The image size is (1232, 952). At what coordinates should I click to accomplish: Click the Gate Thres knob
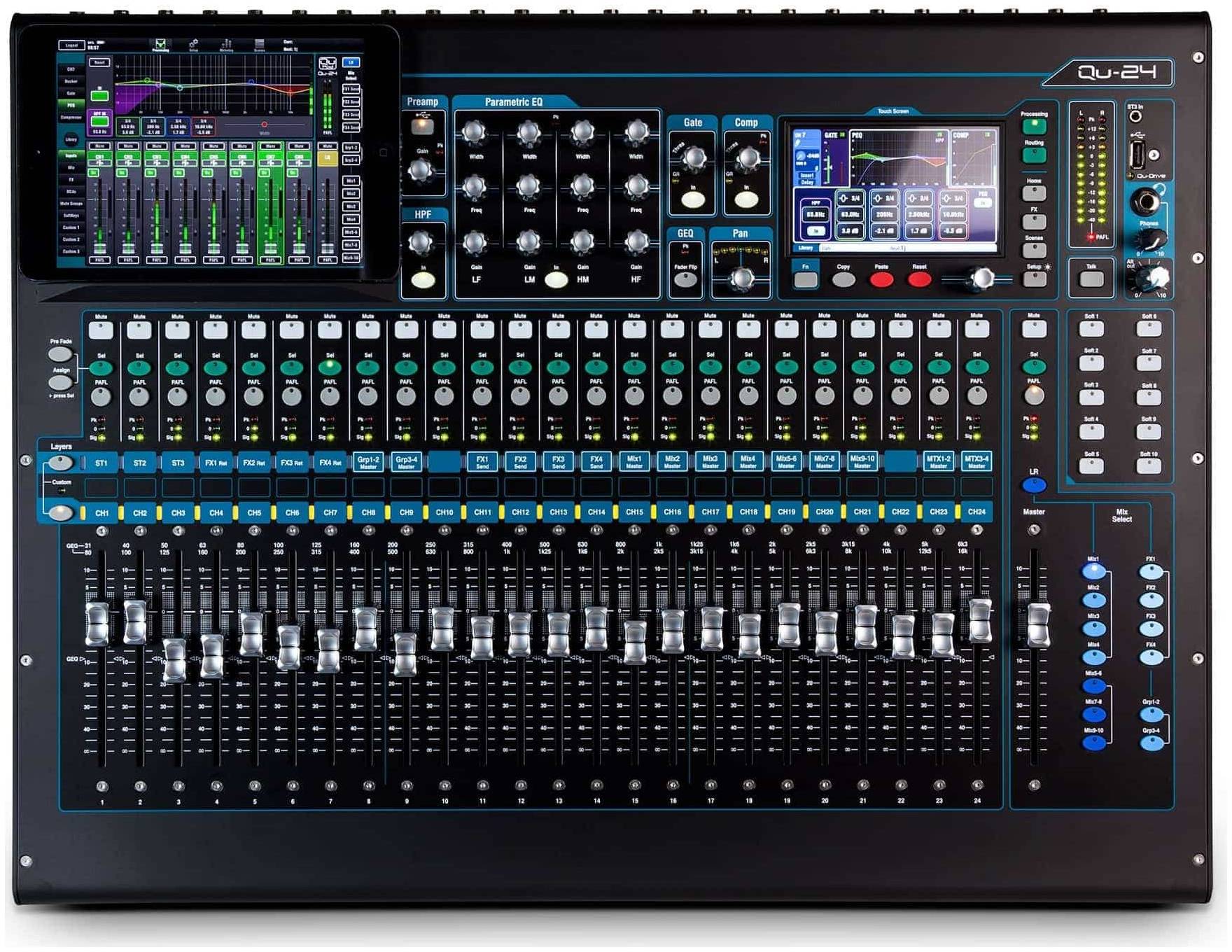(x=694, y=160)
